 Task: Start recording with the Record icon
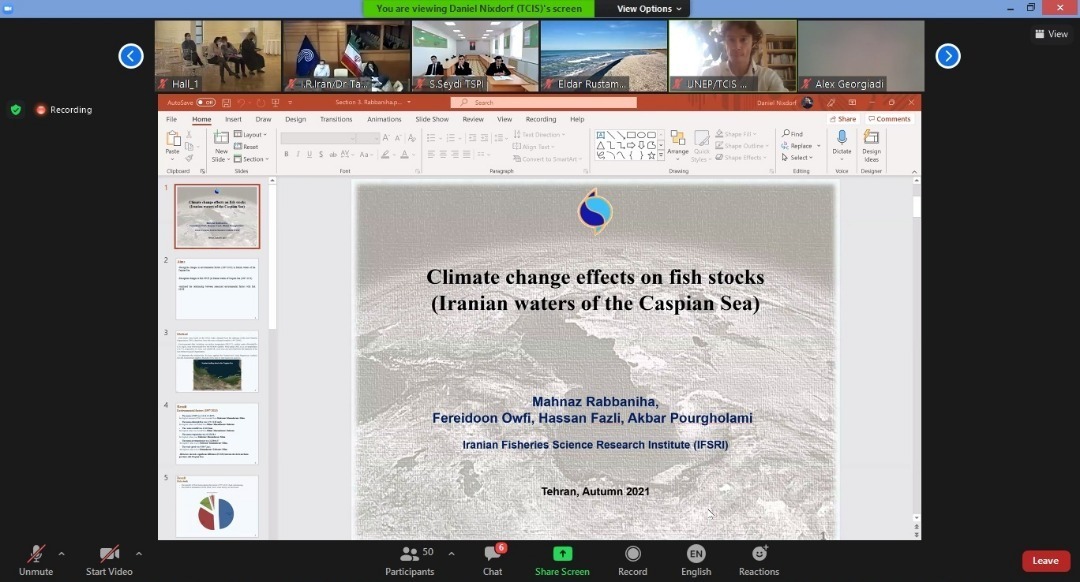(x=632, y=554)
